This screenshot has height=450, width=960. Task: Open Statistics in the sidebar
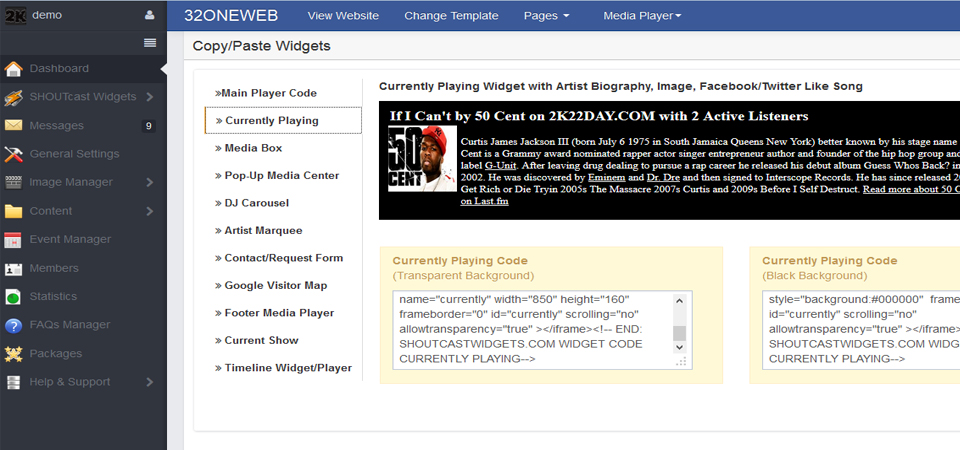[53, 296]
